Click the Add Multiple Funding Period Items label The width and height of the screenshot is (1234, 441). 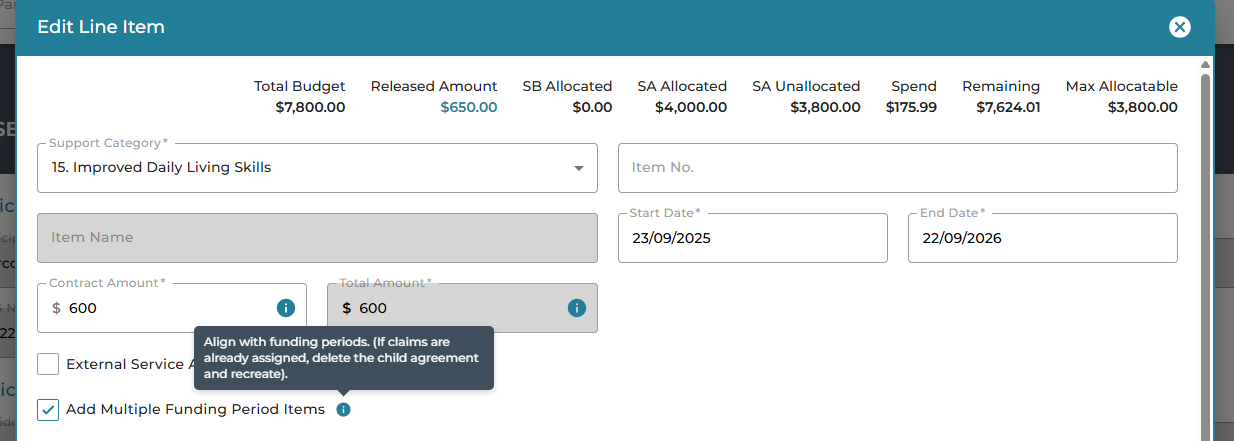click(195, 410)
